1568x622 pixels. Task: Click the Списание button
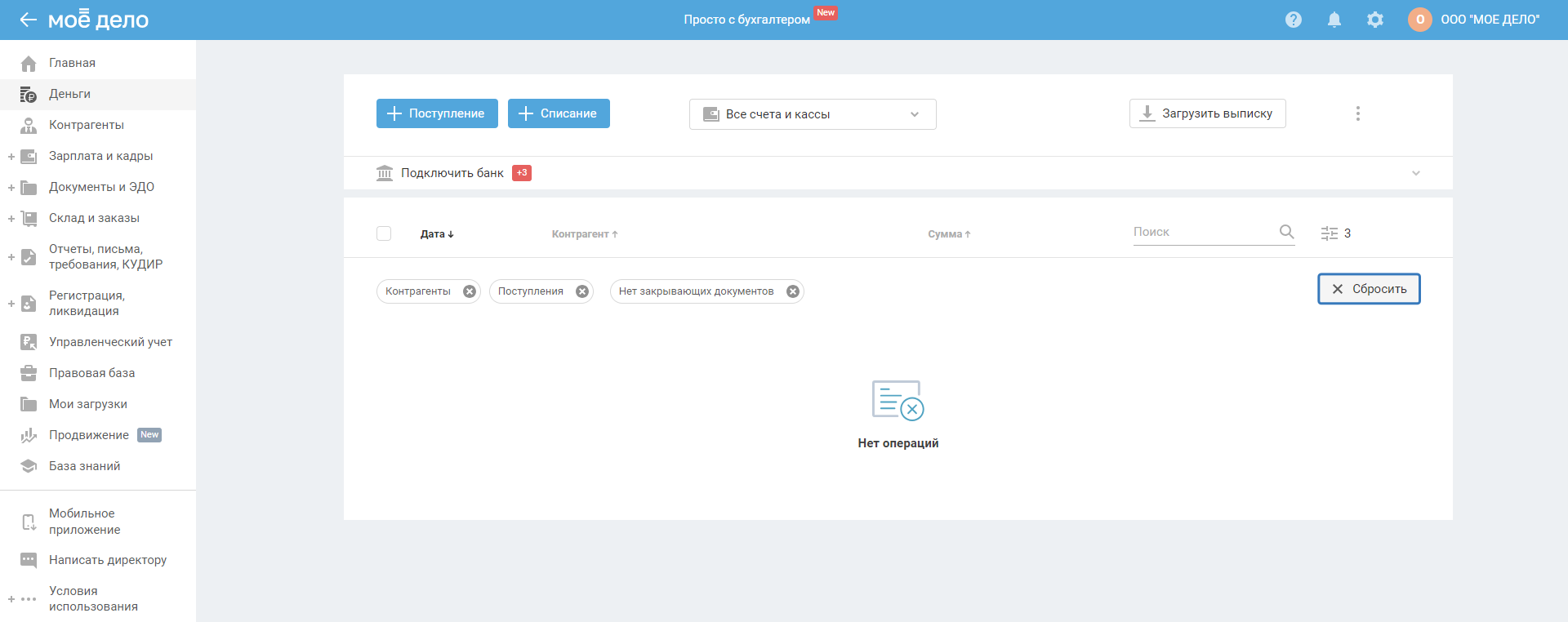point(559,113)
